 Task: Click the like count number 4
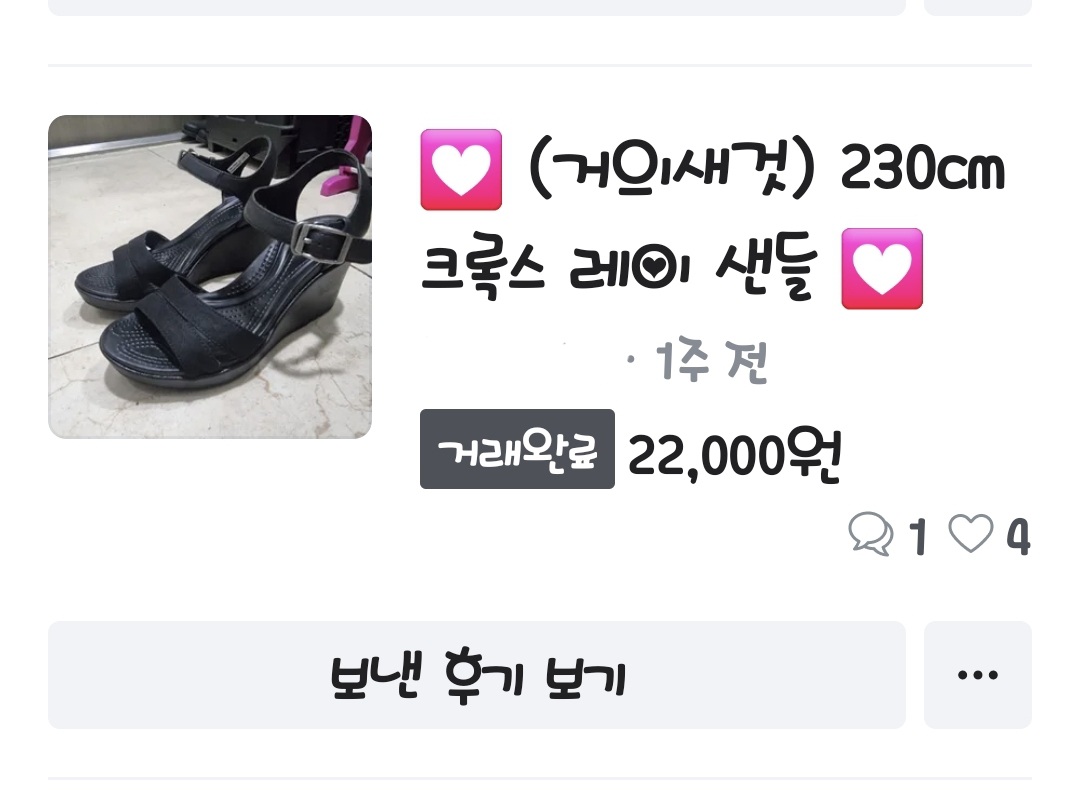[1018, 537]
